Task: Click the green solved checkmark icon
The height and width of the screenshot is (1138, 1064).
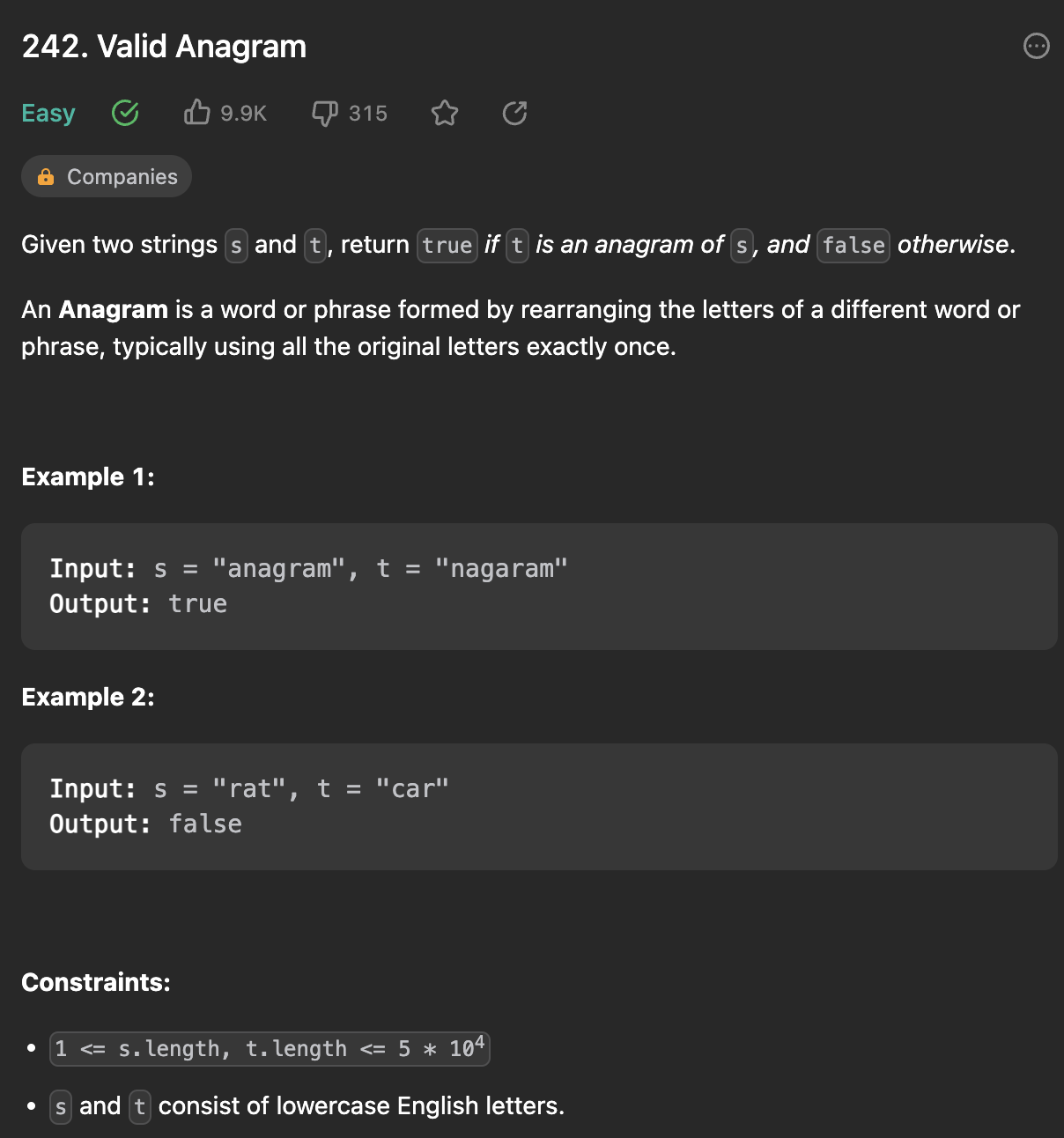Action: (125, 113)
